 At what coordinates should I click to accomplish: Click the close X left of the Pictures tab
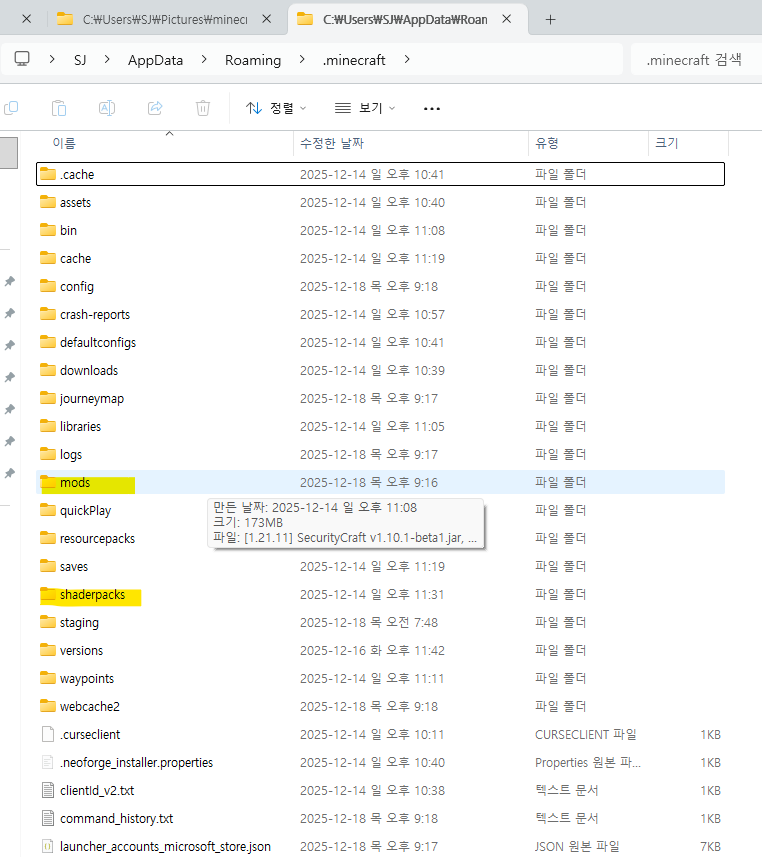pyautogui.click(x=26, y=19)
